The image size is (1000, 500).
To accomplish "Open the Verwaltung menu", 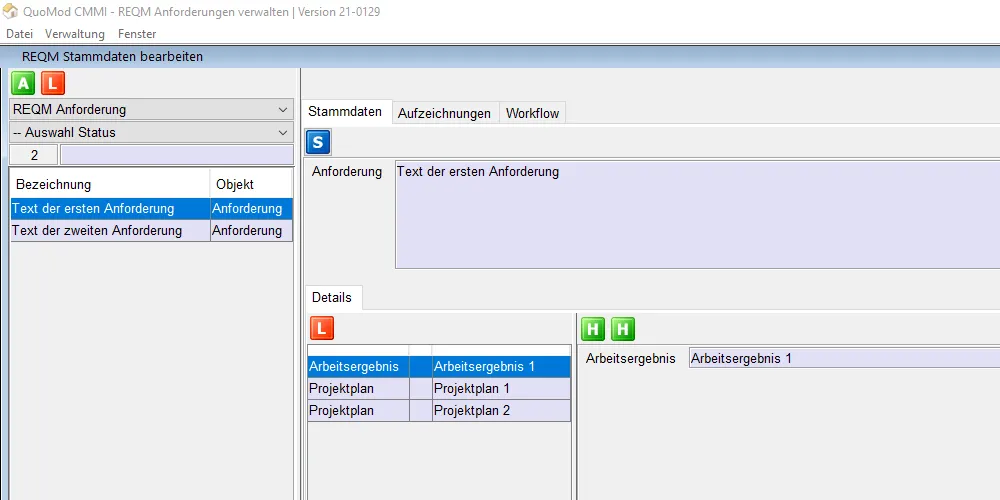I will click(x=74, y=34).
